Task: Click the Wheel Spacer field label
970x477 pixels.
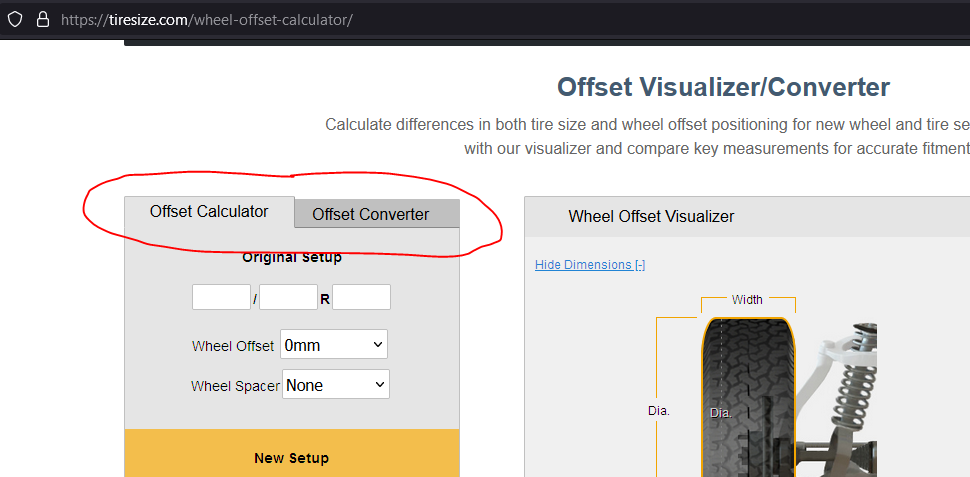Action: (x=235, y=386)
